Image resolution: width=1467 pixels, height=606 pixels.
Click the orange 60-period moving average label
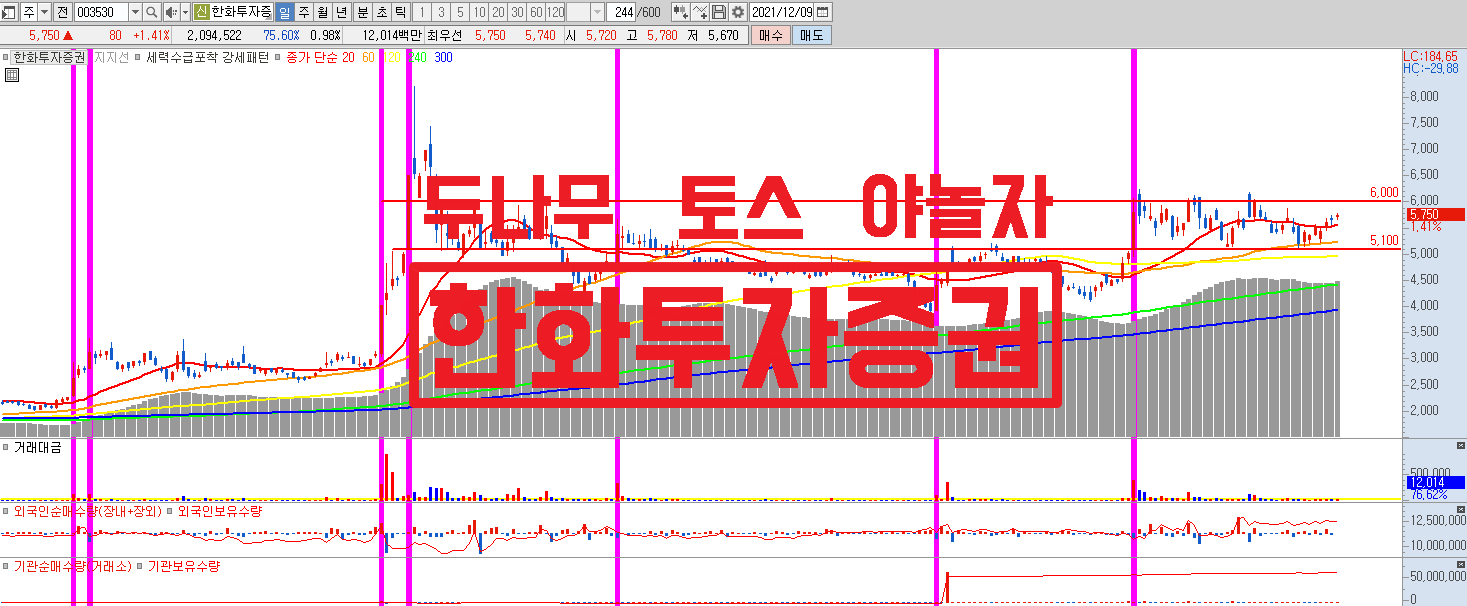368,57
